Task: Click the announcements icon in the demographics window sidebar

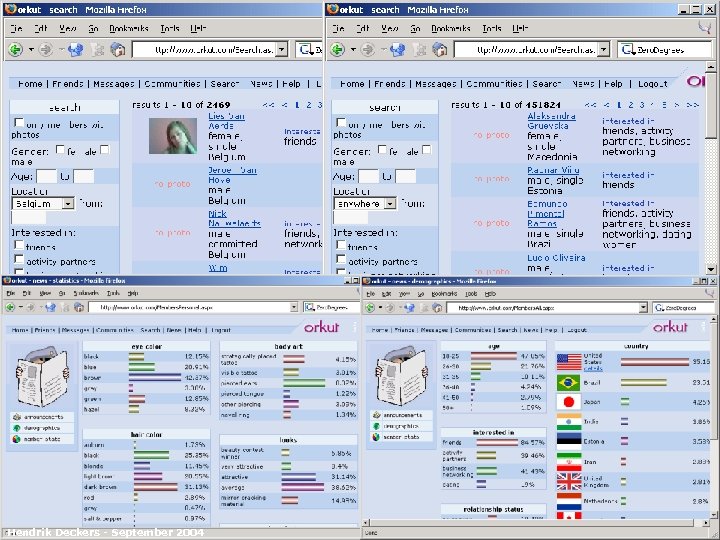Action: (x=377, y=415)
